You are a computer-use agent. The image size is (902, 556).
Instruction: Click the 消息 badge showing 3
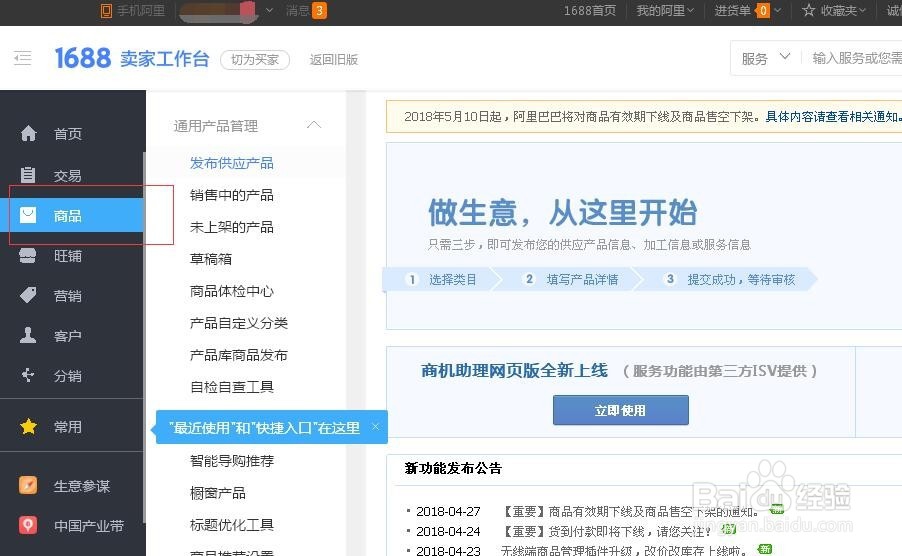pos(319,10)
